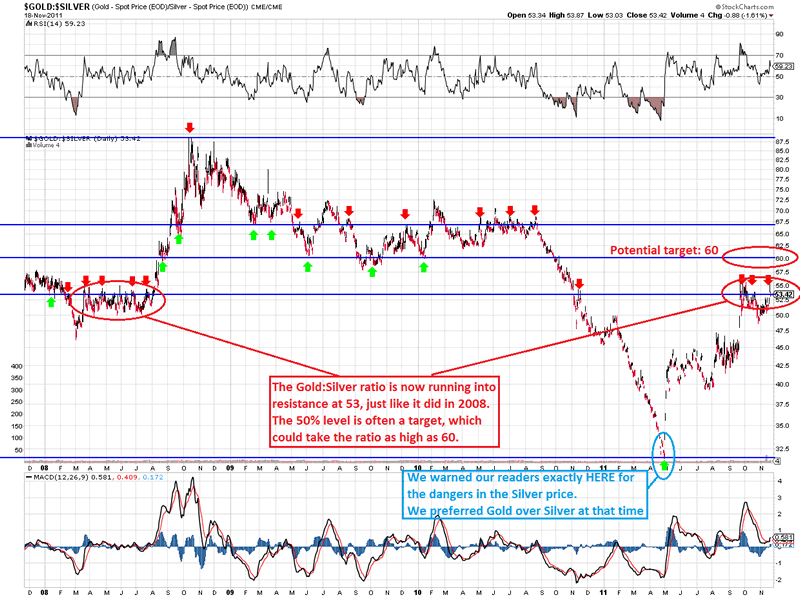The width and height of the screenshot is (800, 599).
Task: Click the 75.0 price axis label
Action: pyautogui.click(x=782, y=189)
